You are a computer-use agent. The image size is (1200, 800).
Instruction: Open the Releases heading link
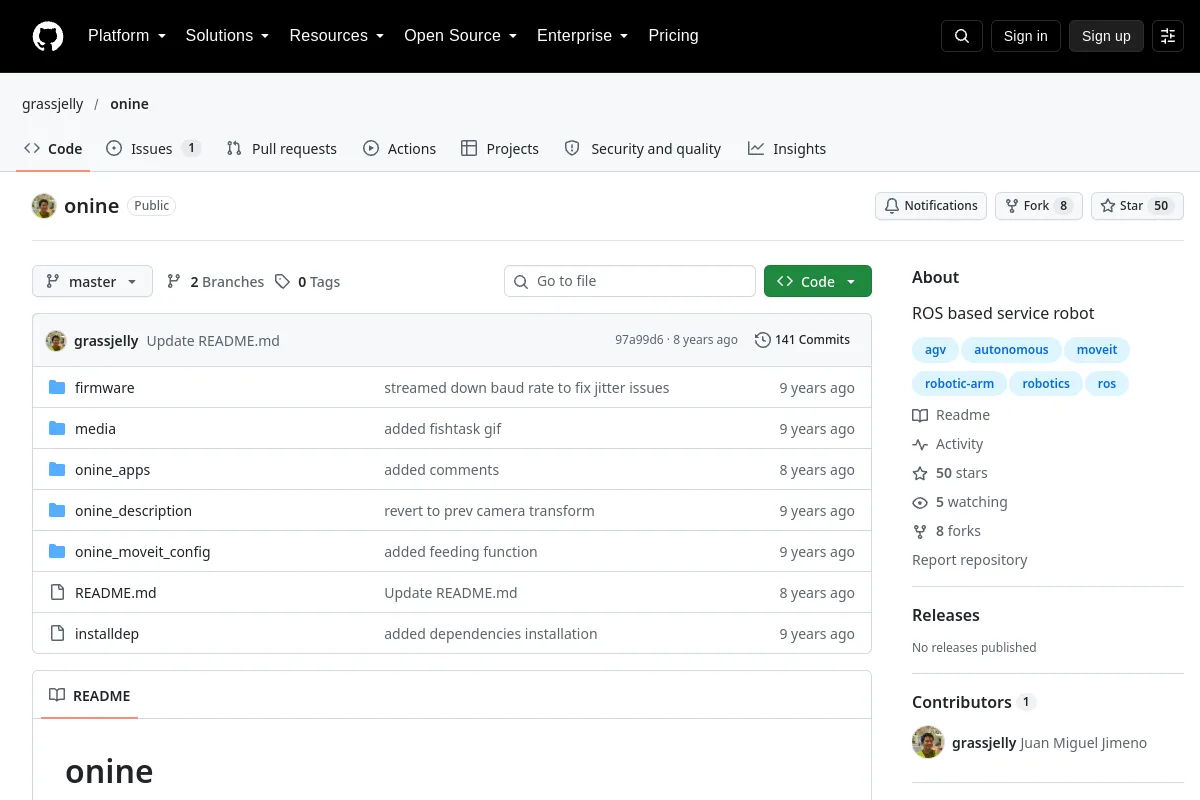pyautogui.click(x=946, y=615)
